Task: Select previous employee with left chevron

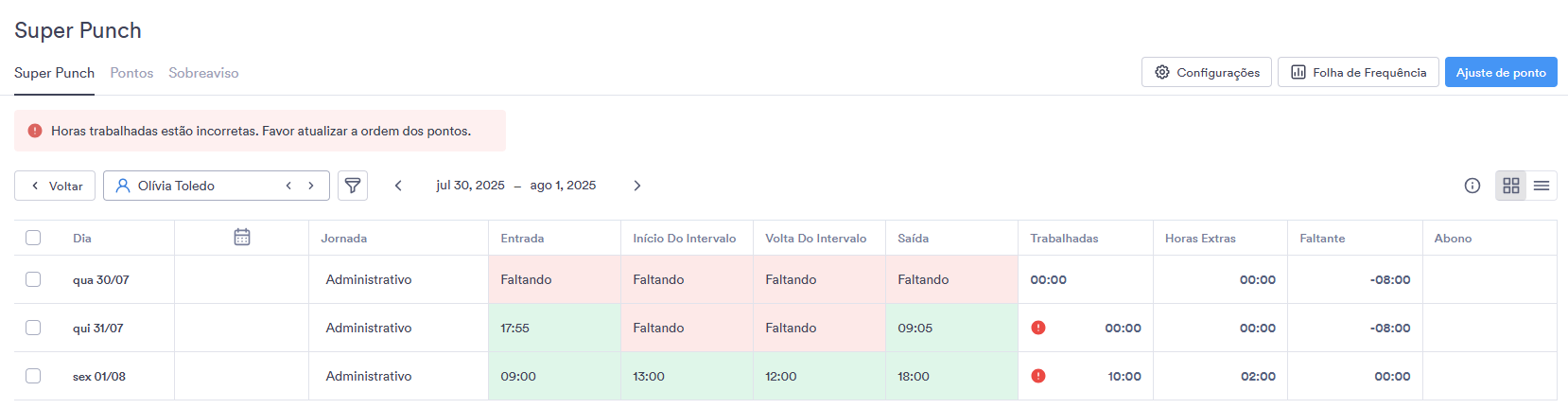Action: click(288, 186)
